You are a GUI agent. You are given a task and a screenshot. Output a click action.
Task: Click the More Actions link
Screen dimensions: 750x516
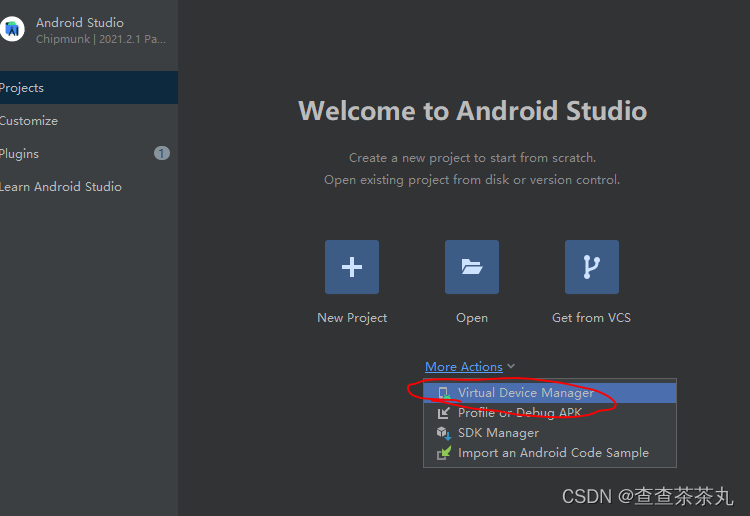pyautogui.click(x=463, y=367)
